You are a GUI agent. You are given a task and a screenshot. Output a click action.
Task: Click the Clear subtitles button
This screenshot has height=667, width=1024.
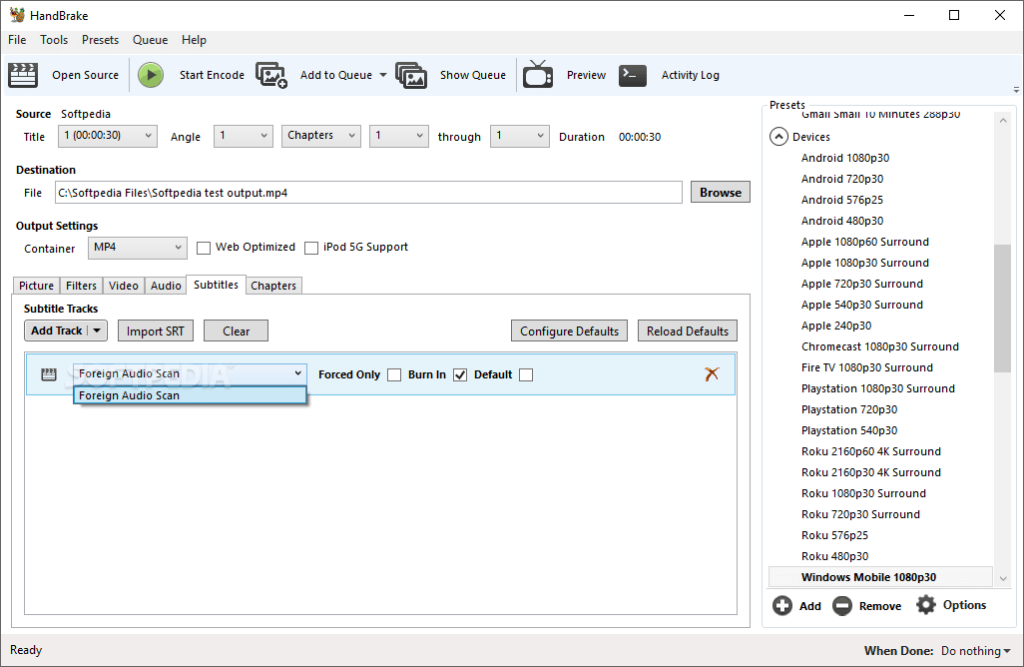[236, 331]
